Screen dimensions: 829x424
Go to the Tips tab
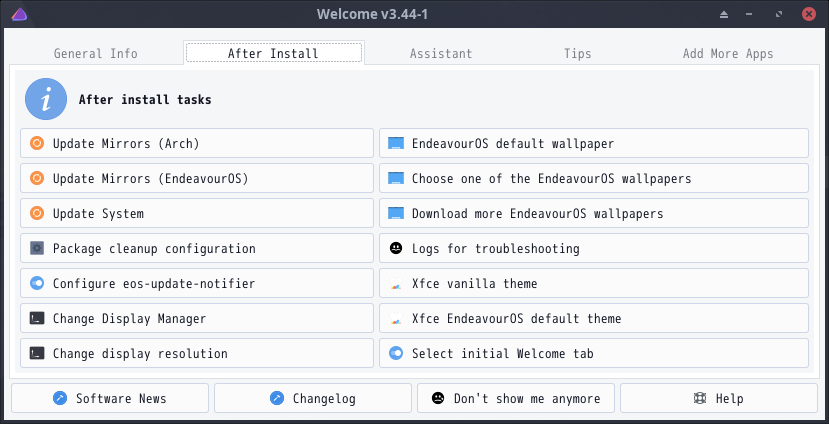coord(577,53)
